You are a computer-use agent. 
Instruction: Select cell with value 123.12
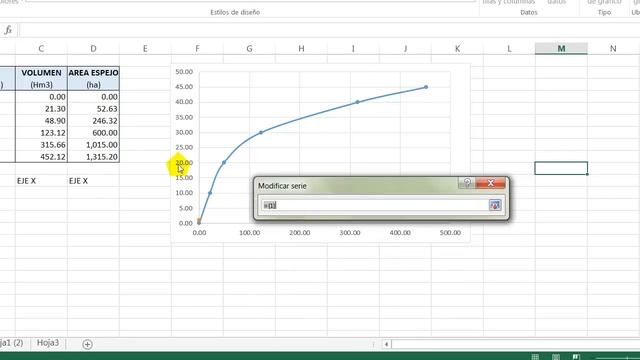[41, 133]
